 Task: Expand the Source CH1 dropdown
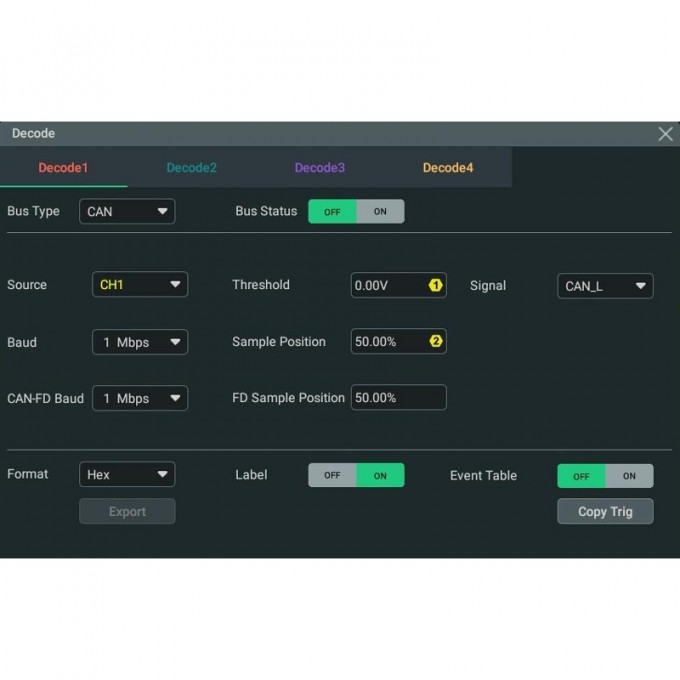(140, 285)
